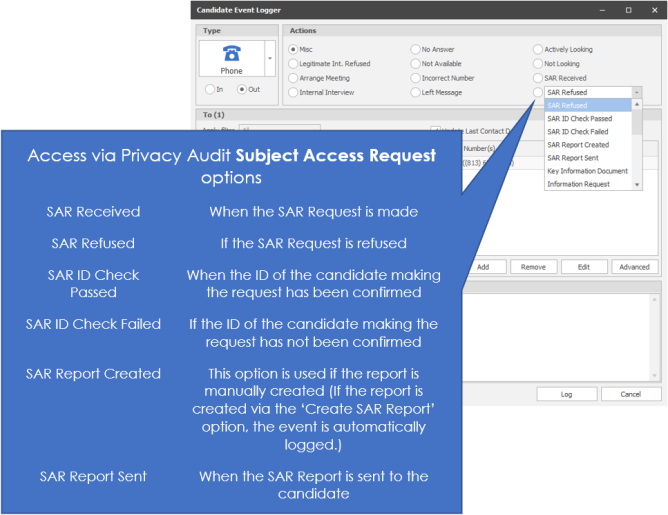This screenshot has width=668, height=515.
Task: Choose the Actively Looking option
Action: [538, 49]
